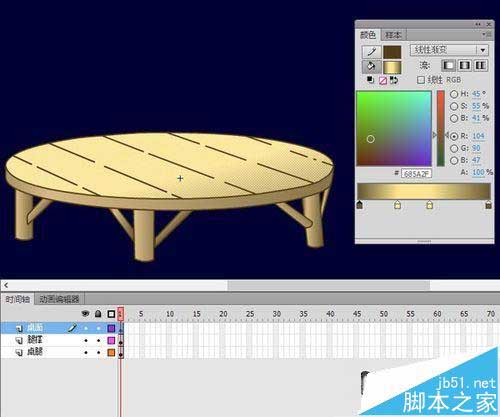Click the brown stroke color swatch
The image size is (500, 417).
[x=392, y=52]
